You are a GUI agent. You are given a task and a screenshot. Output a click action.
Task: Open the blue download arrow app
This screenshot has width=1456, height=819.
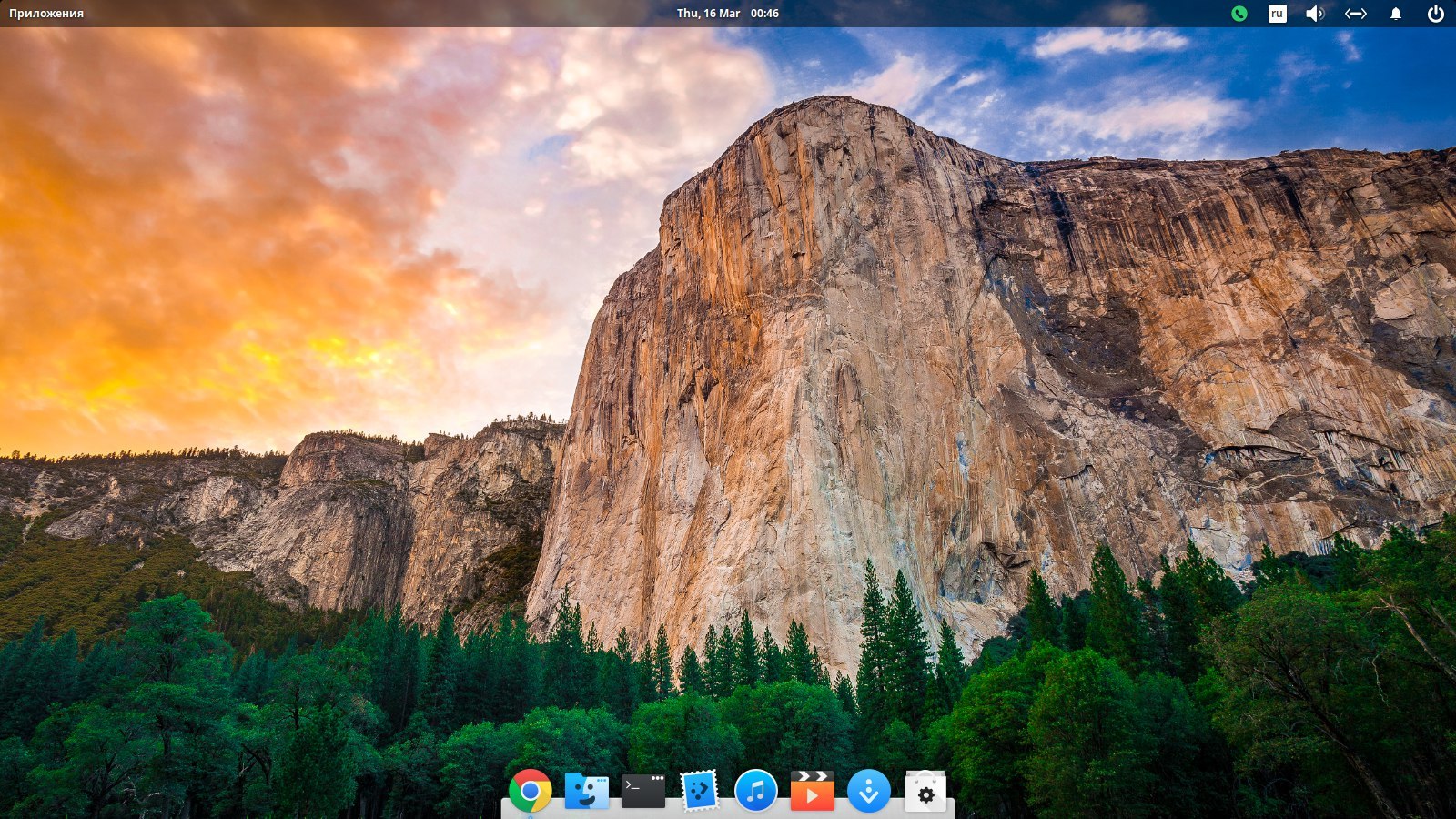868,790
